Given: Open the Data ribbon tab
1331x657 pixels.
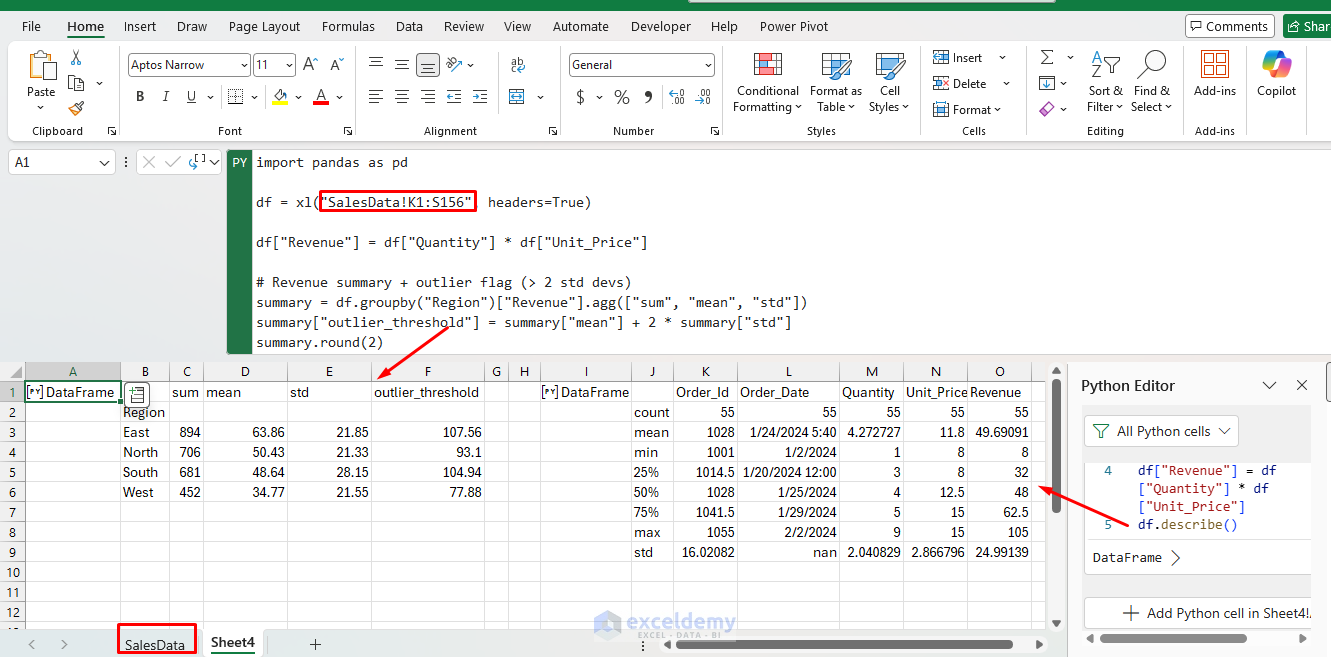Looking at the screenshot, I should 409,27.
